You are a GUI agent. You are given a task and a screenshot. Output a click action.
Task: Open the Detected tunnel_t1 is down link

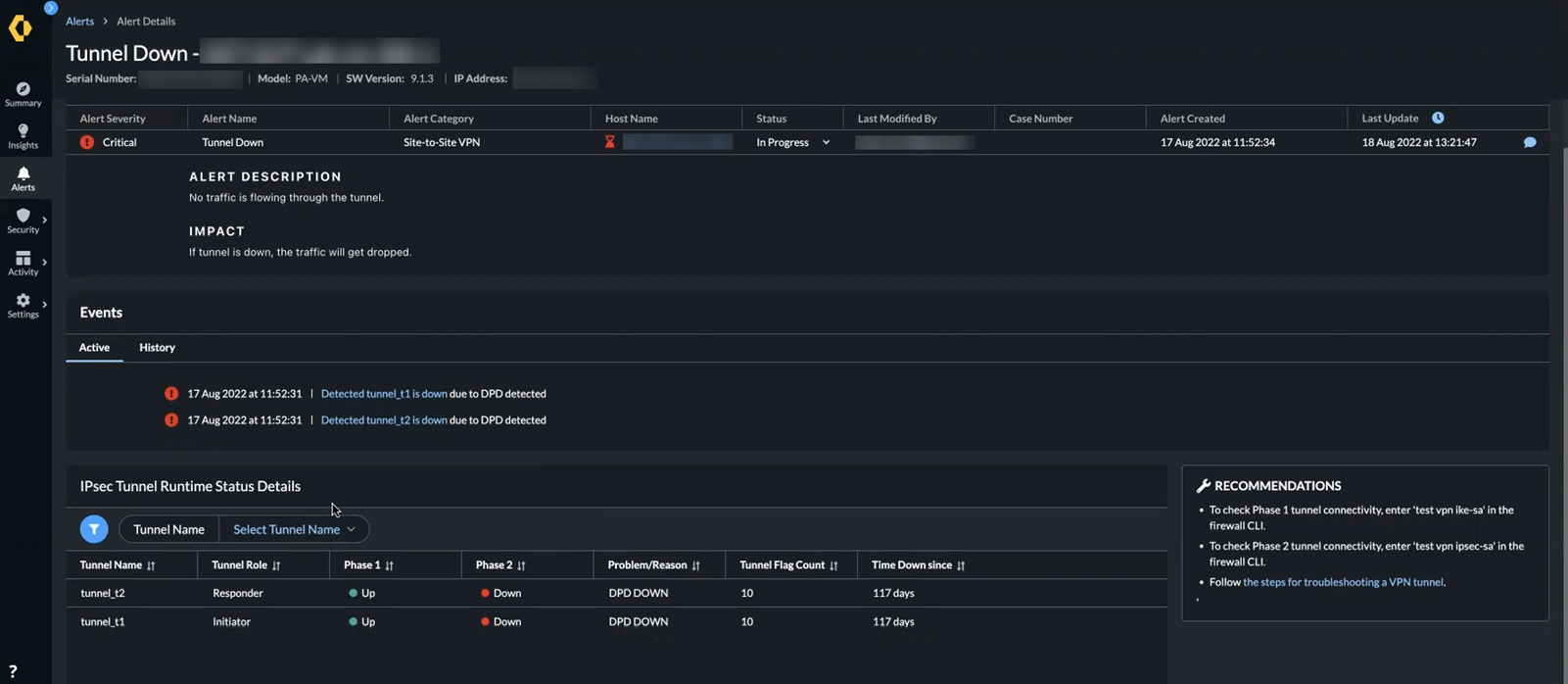tap(383, 393)
